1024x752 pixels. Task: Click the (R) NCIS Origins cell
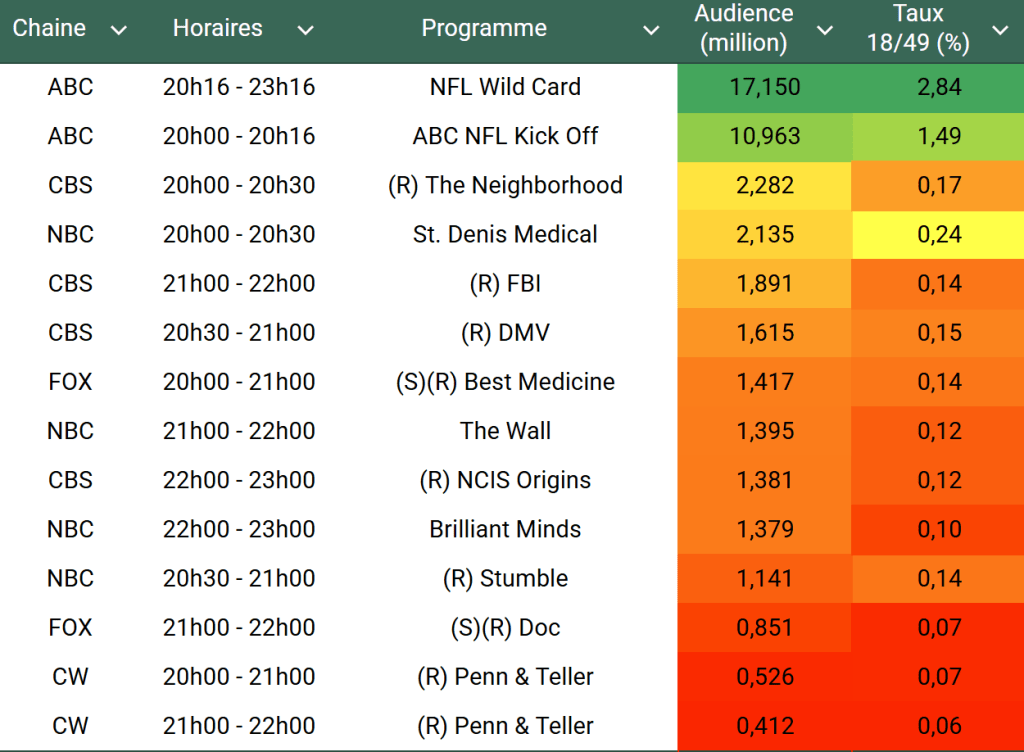coord(505,480)
